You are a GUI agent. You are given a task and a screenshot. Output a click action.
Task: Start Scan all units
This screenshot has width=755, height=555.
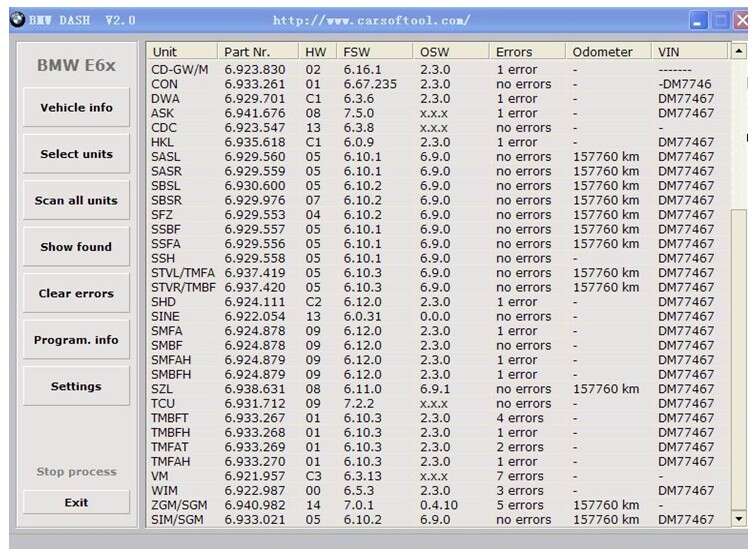pyautogui.click(x=76, y=201)
